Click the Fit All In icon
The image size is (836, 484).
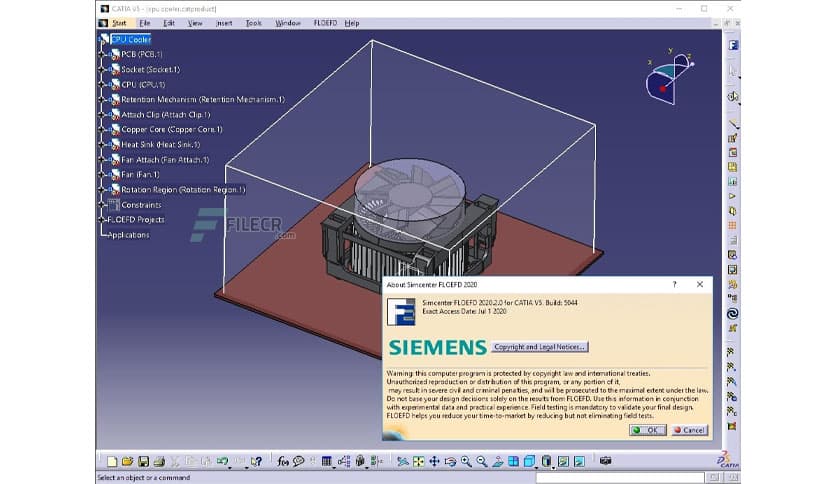[419, 461]
